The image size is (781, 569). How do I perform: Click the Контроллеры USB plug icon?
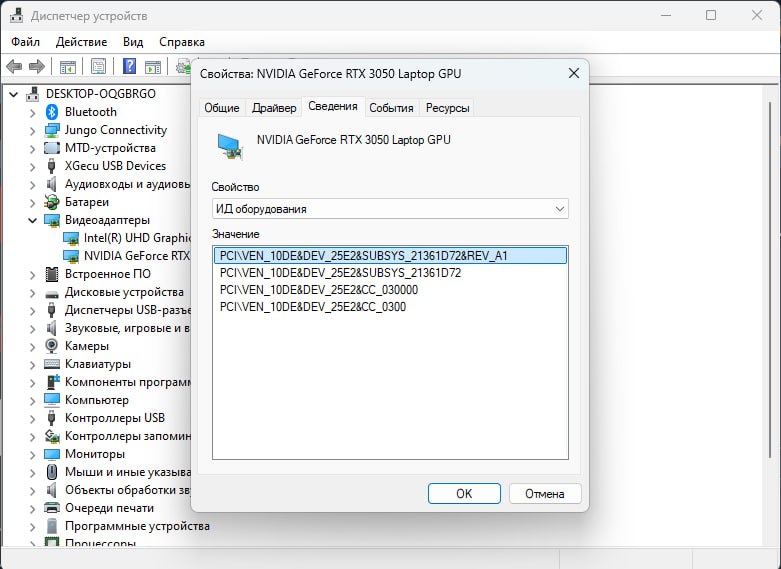click(x=51, y=418)
